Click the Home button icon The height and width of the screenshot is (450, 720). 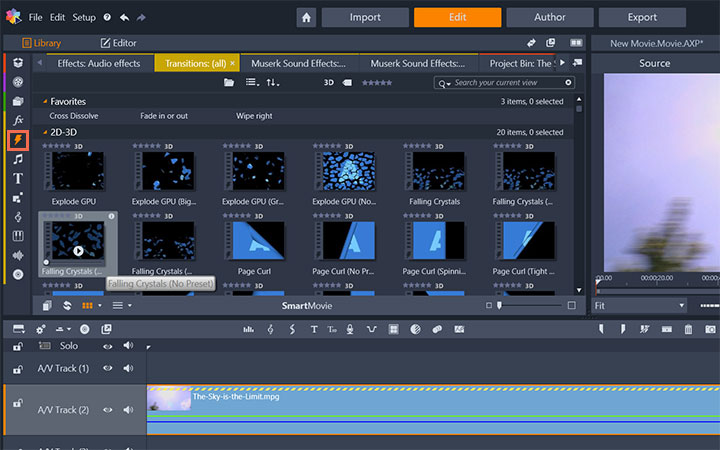coord(307,17)
